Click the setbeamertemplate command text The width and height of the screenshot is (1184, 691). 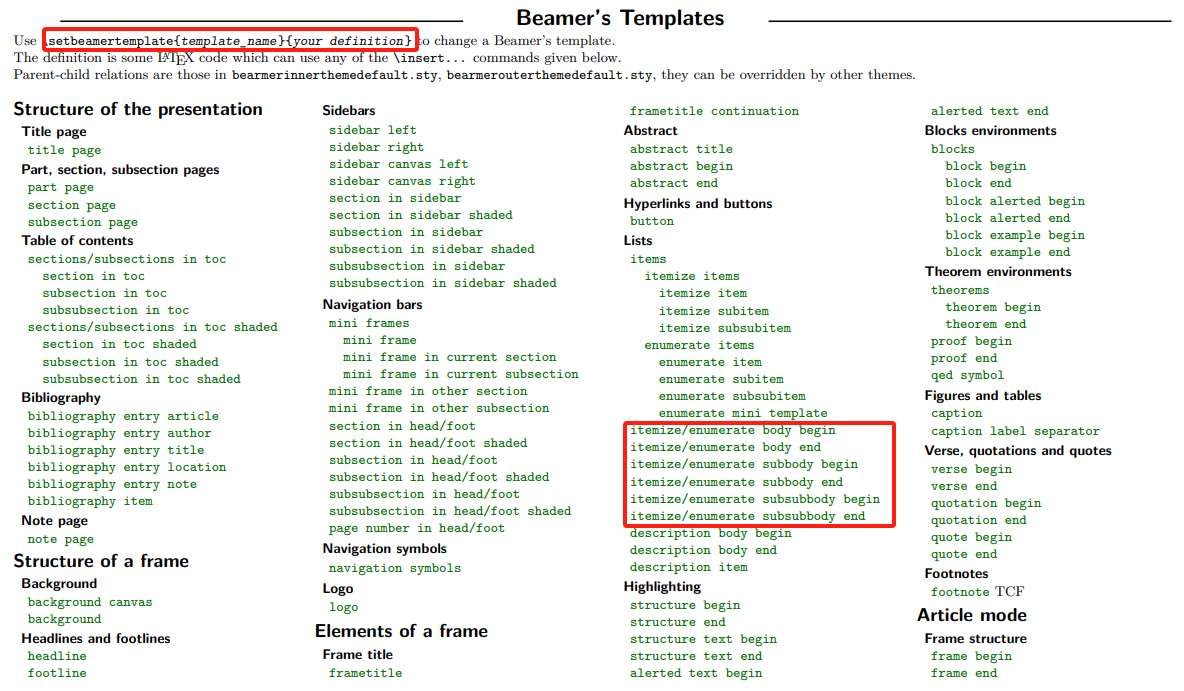tap(230, 41)
